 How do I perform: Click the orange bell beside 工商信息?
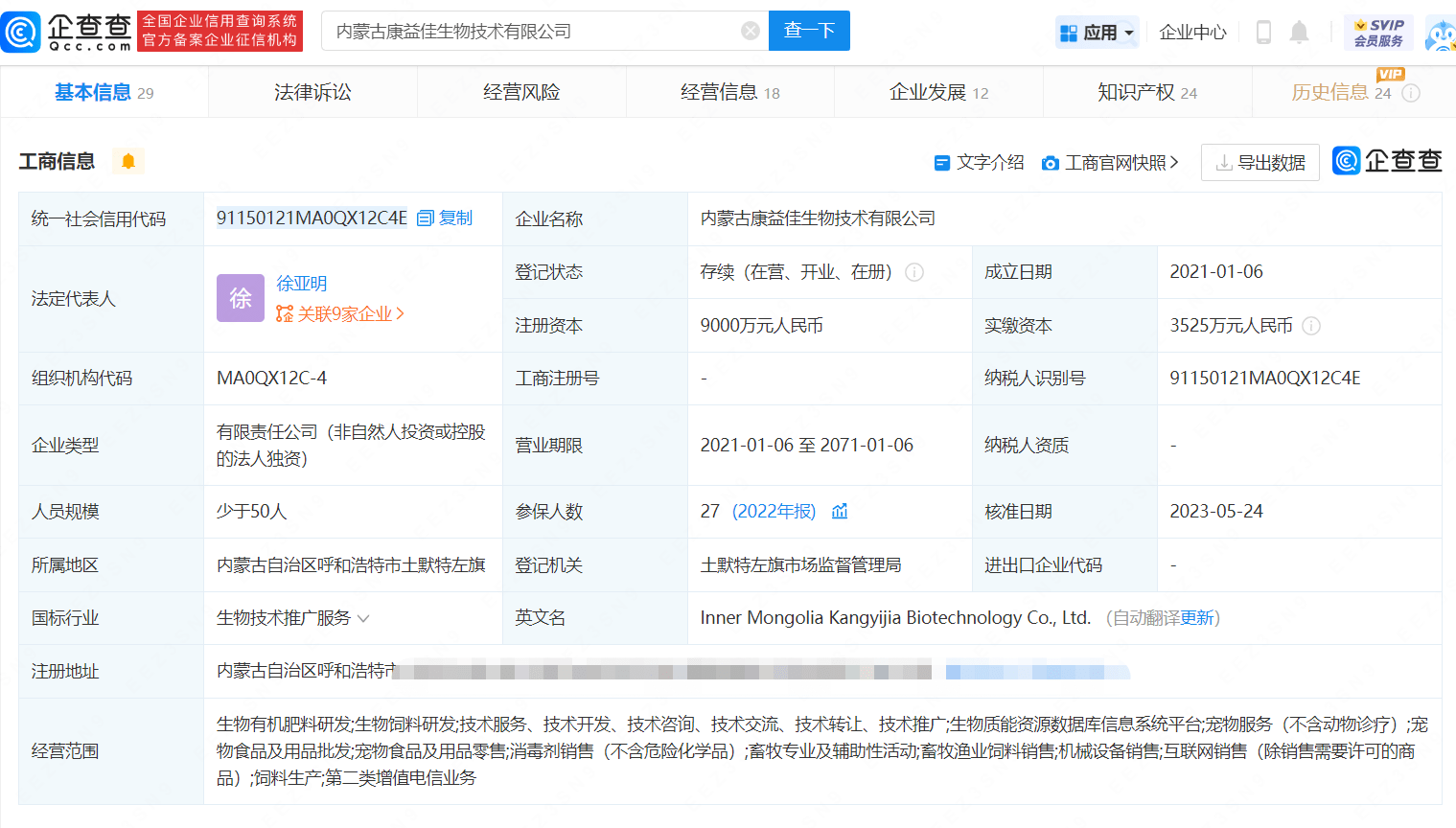(x=128, y=161)
